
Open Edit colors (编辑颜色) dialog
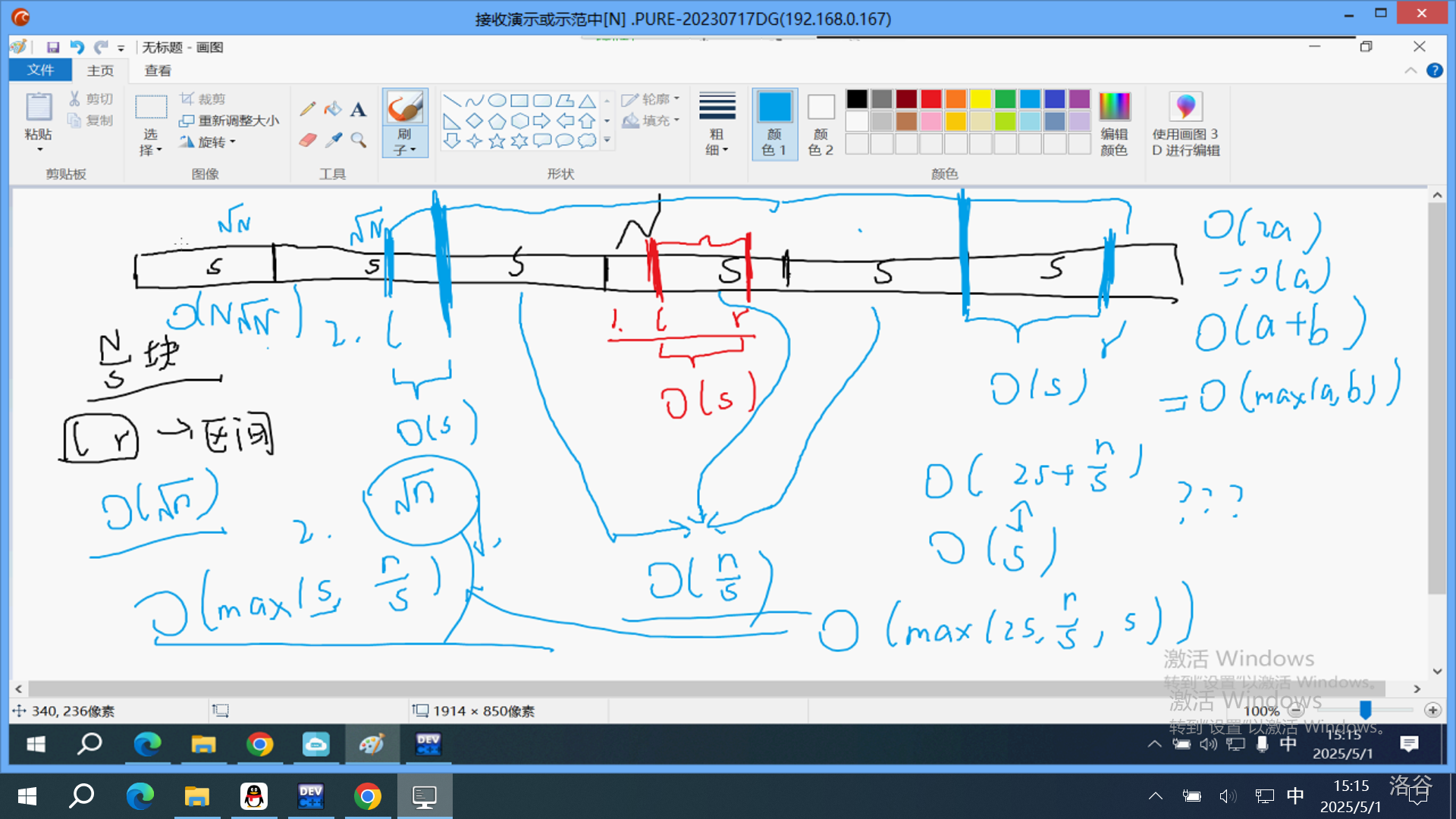click(1114, 124)
